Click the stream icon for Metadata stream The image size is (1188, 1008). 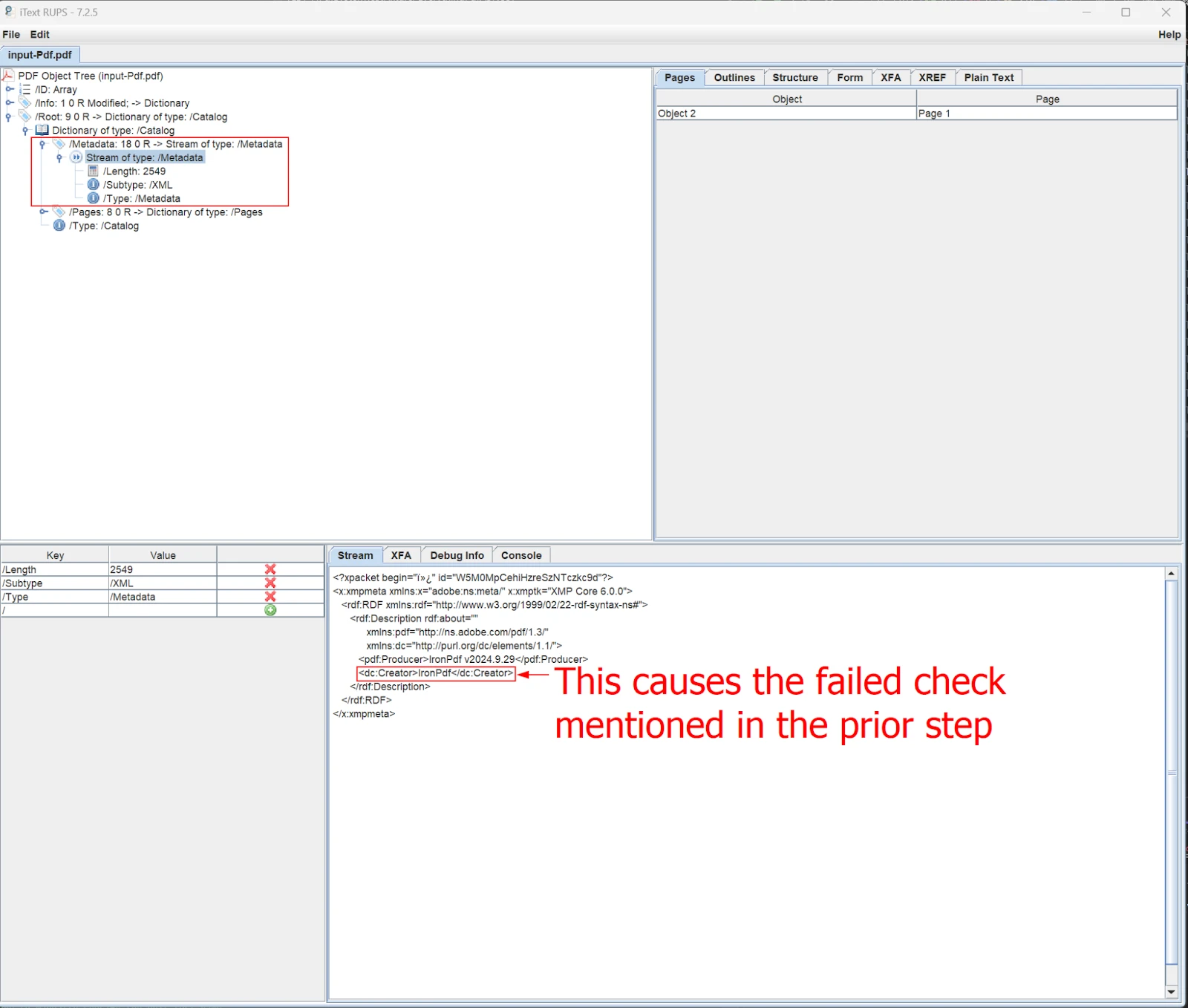tap(76, 157)
